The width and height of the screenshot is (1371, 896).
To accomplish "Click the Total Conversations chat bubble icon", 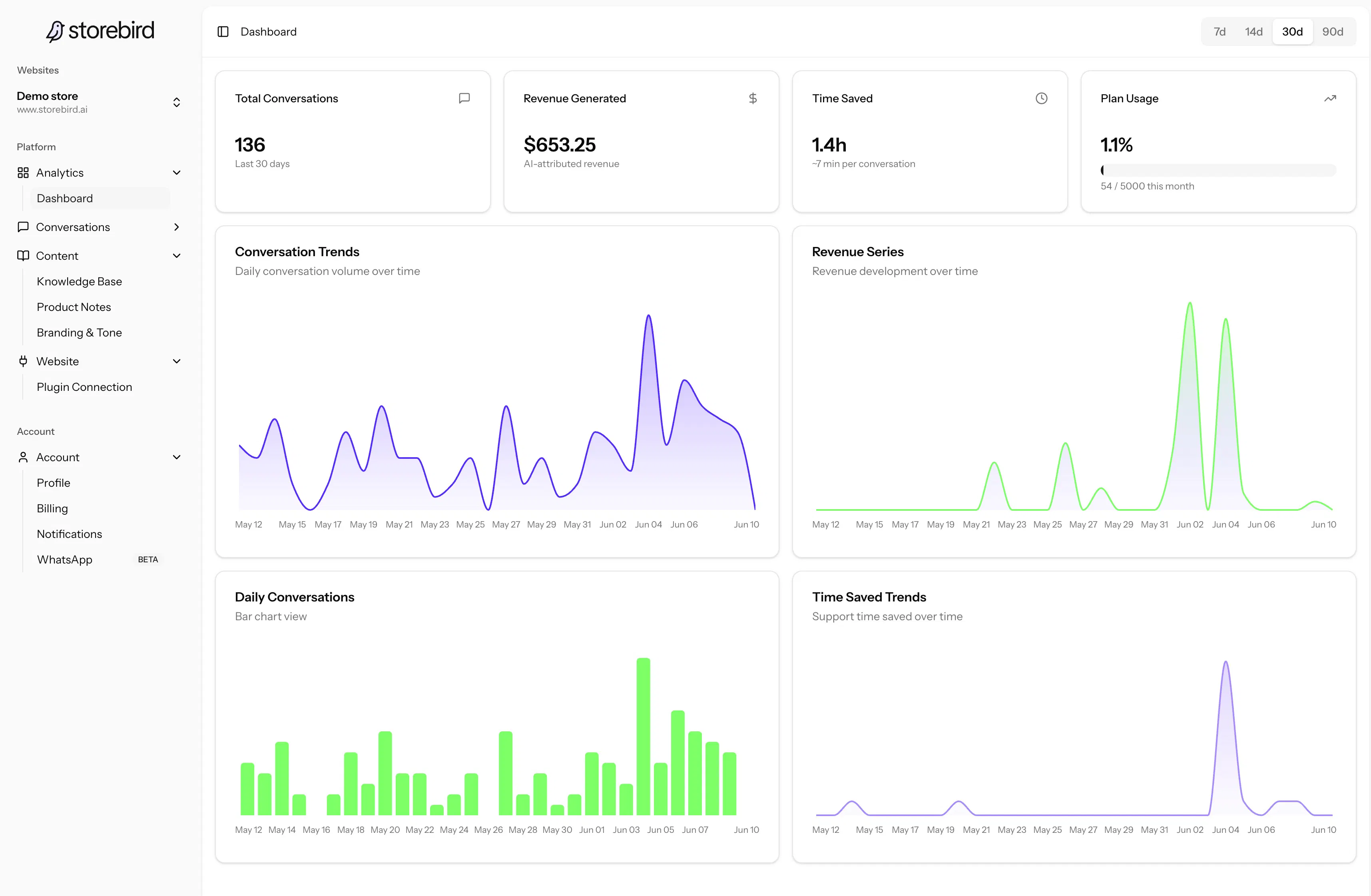I will (464, 98).
